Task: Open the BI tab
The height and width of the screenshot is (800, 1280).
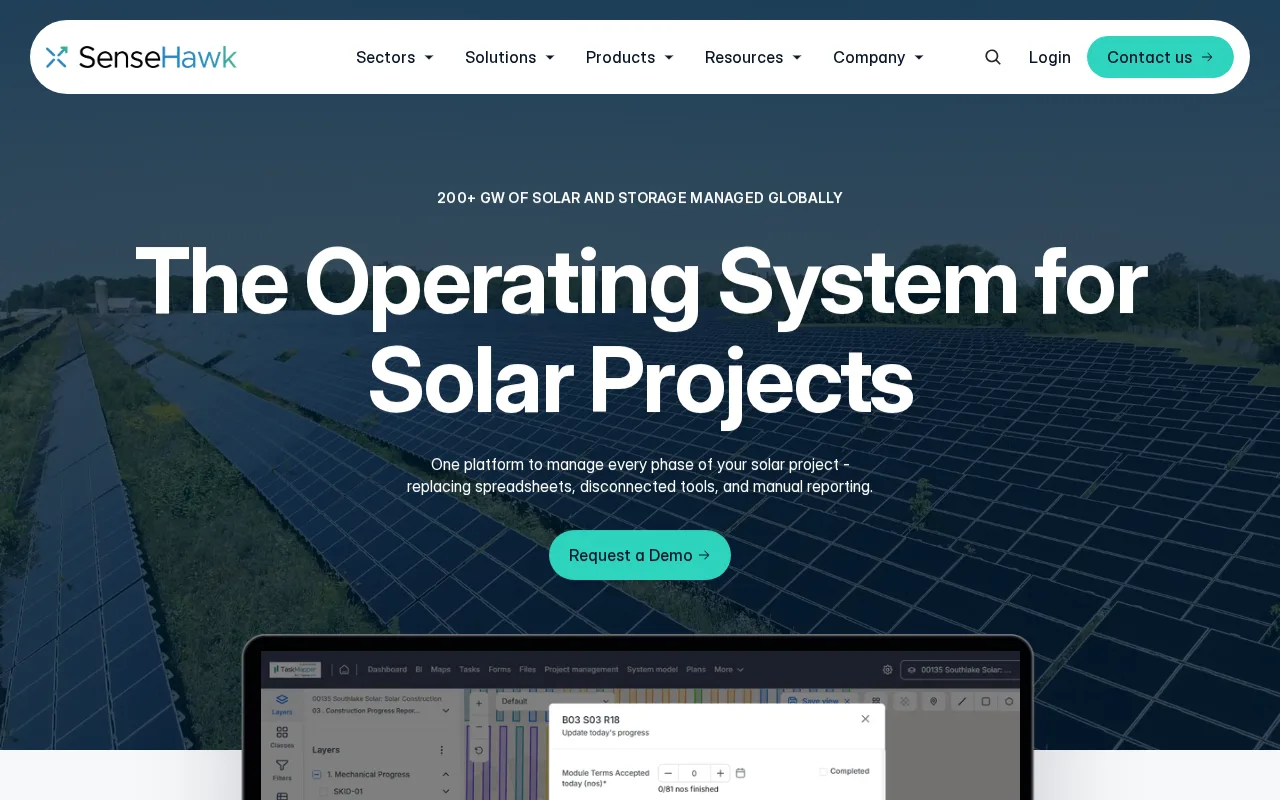Action: pos(419,669)
